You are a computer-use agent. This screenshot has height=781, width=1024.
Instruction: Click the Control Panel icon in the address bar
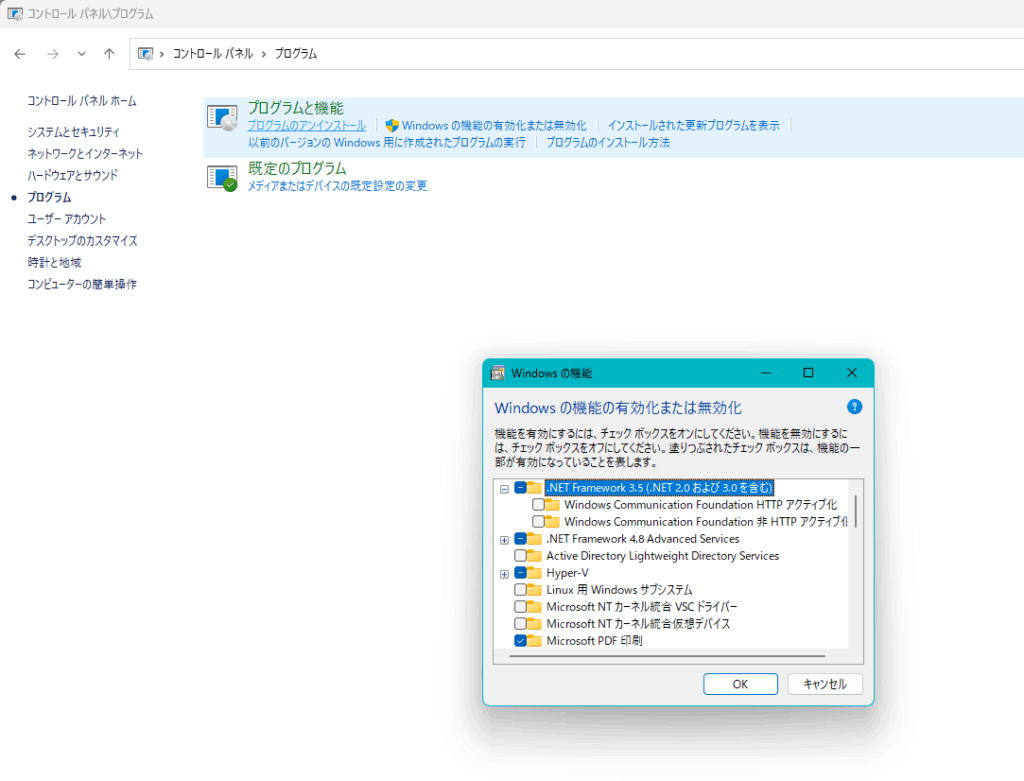coord(146,54)
